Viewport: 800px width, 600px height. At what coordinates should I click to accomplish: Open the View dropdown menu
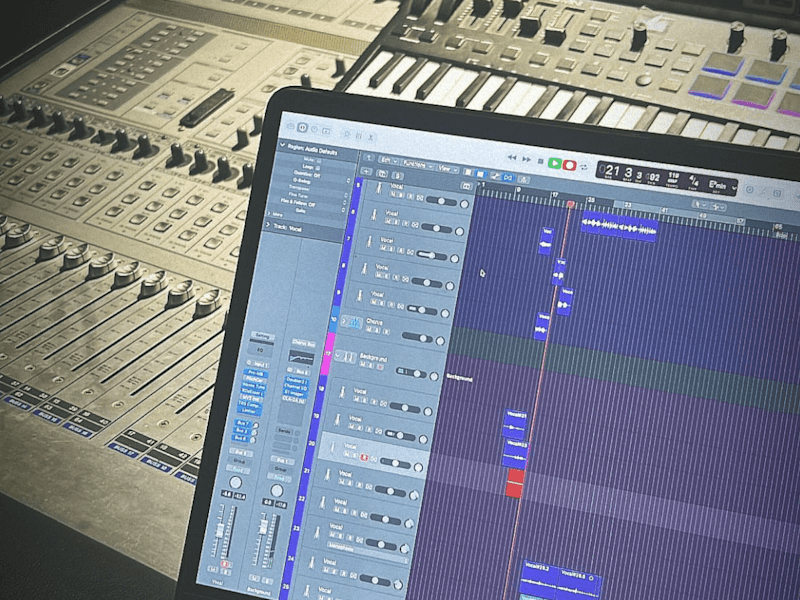pos(447,168)
